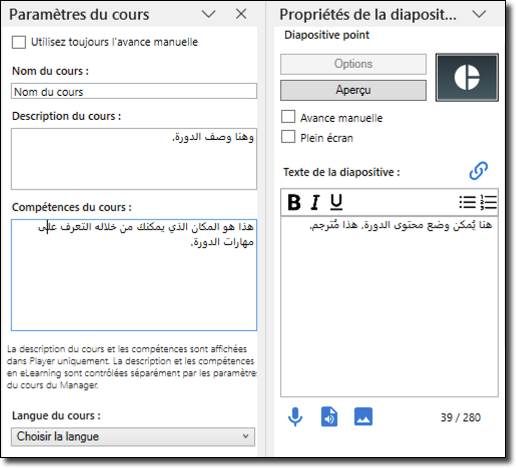Expand the Propriétés de la diapositive menu
The image size is (516, 468).
pyautogui.click(x=479, y=14)
